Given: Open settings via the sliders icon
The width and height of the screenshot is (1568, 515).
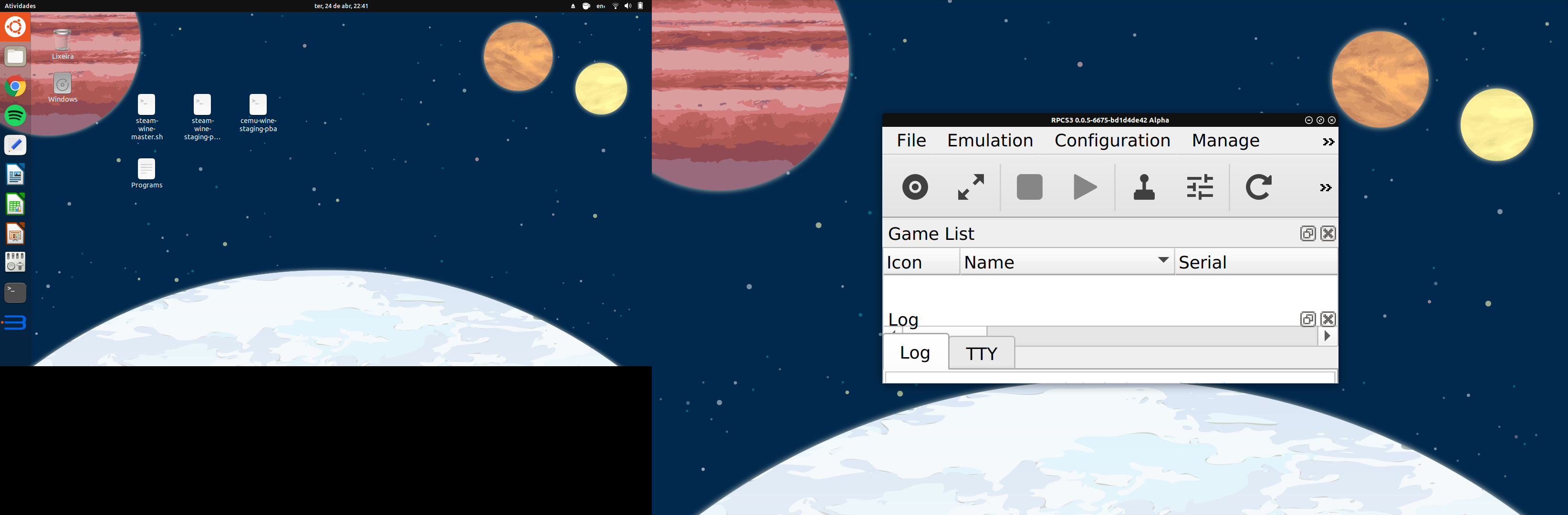Looking at the screenshot, I should [1200, 186].
